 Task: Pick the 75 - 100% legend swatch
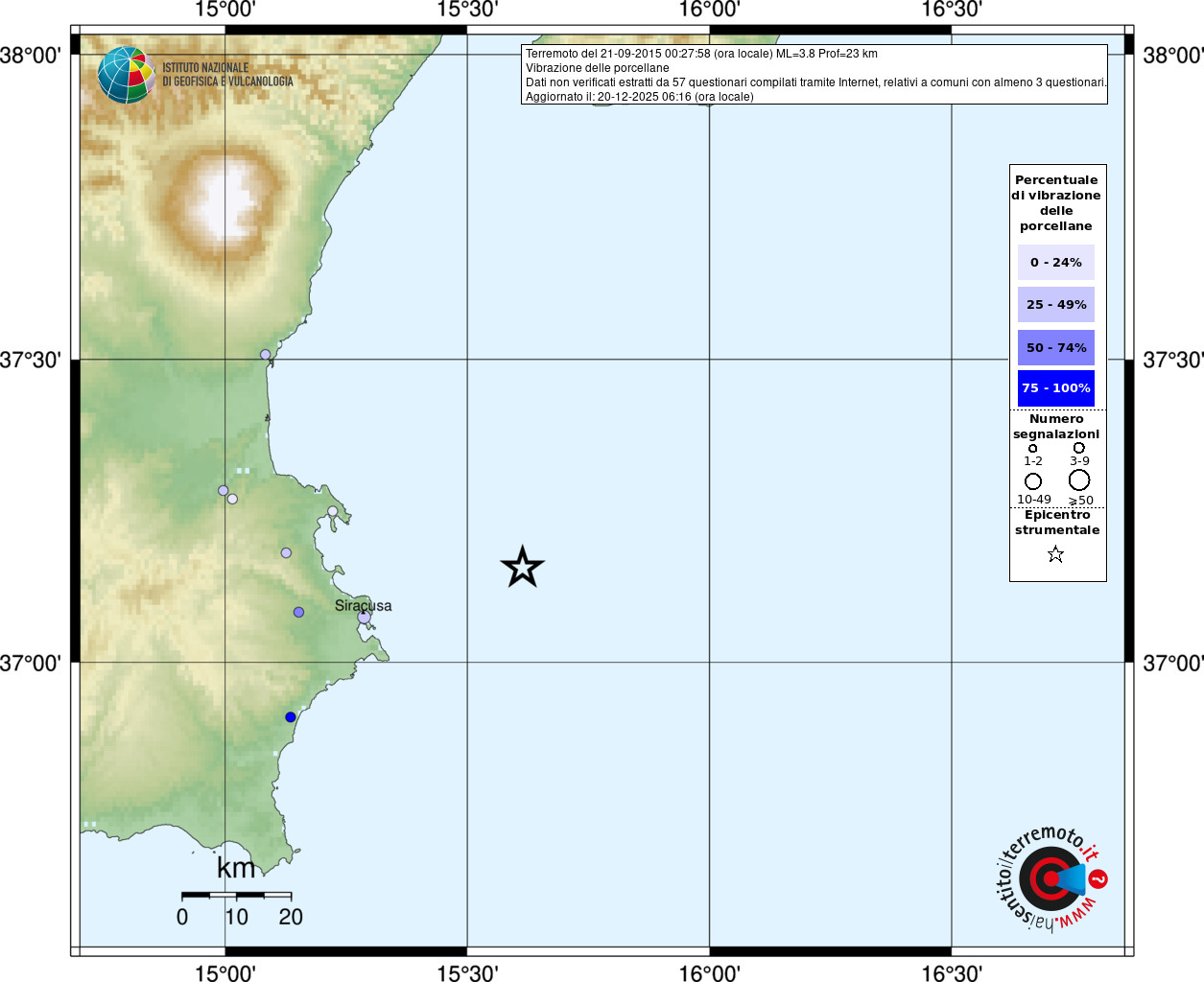tap(1056, 388)
